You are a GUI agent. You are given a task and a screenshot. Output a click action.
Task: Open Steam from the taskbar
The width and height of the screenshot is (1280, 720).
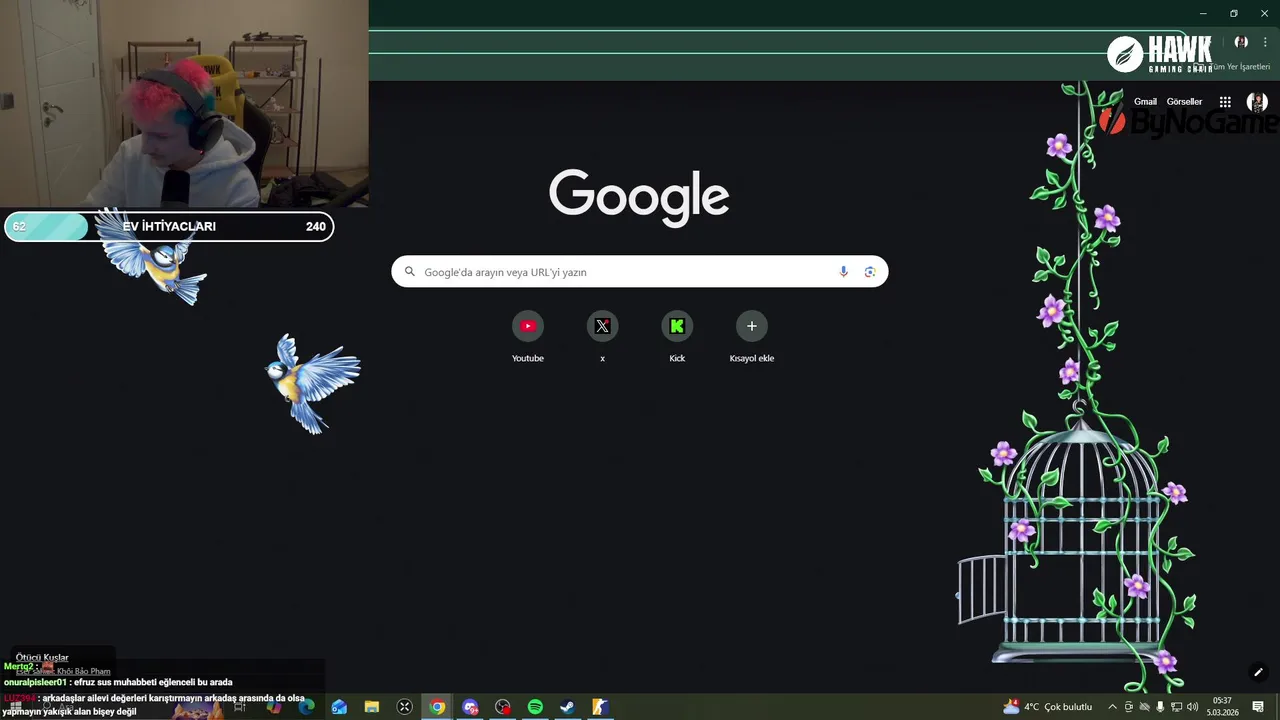tap(567, 707)
